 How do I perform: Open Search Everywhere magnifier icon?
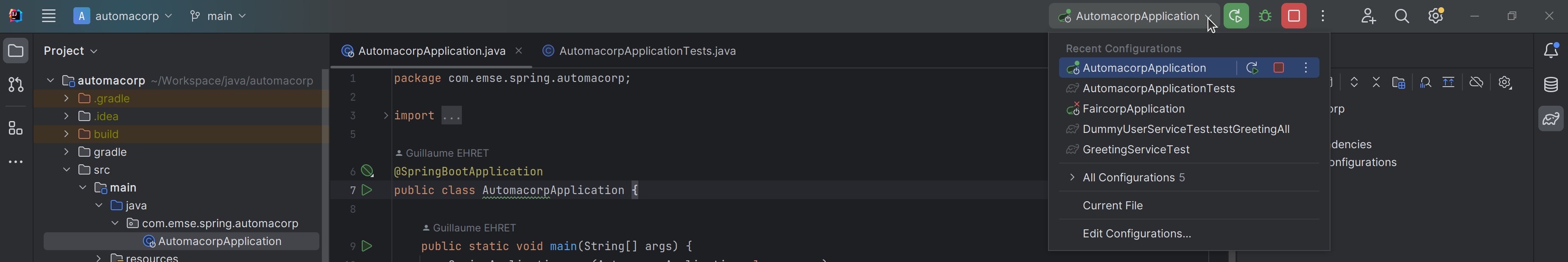(x=1403, y=17)
